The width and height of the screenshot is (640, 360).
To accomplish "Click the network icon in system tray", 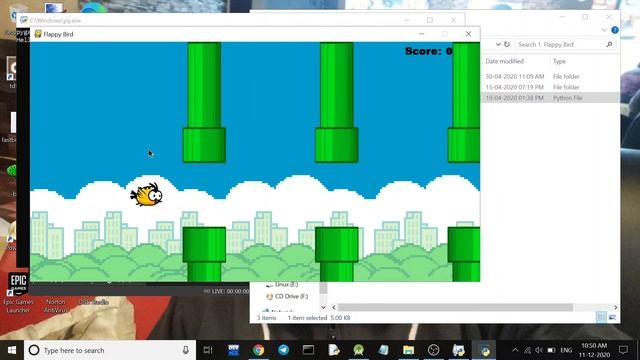I will [x=527, y=350].
